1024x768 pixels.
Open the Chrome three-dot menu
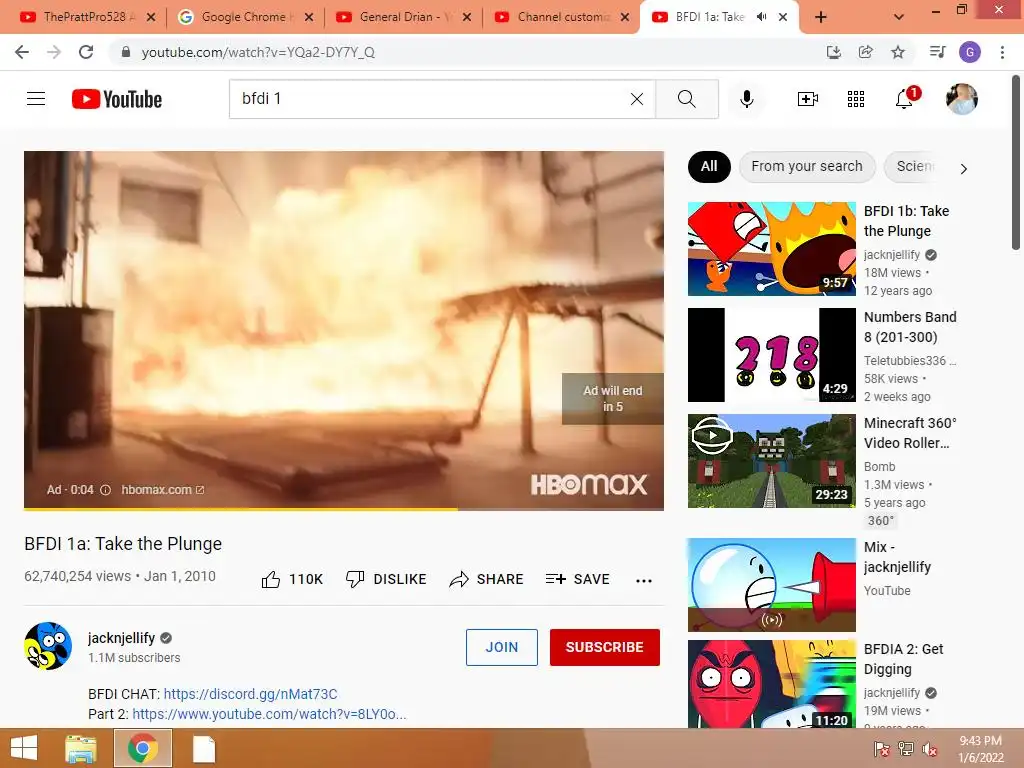[1002, 52]
